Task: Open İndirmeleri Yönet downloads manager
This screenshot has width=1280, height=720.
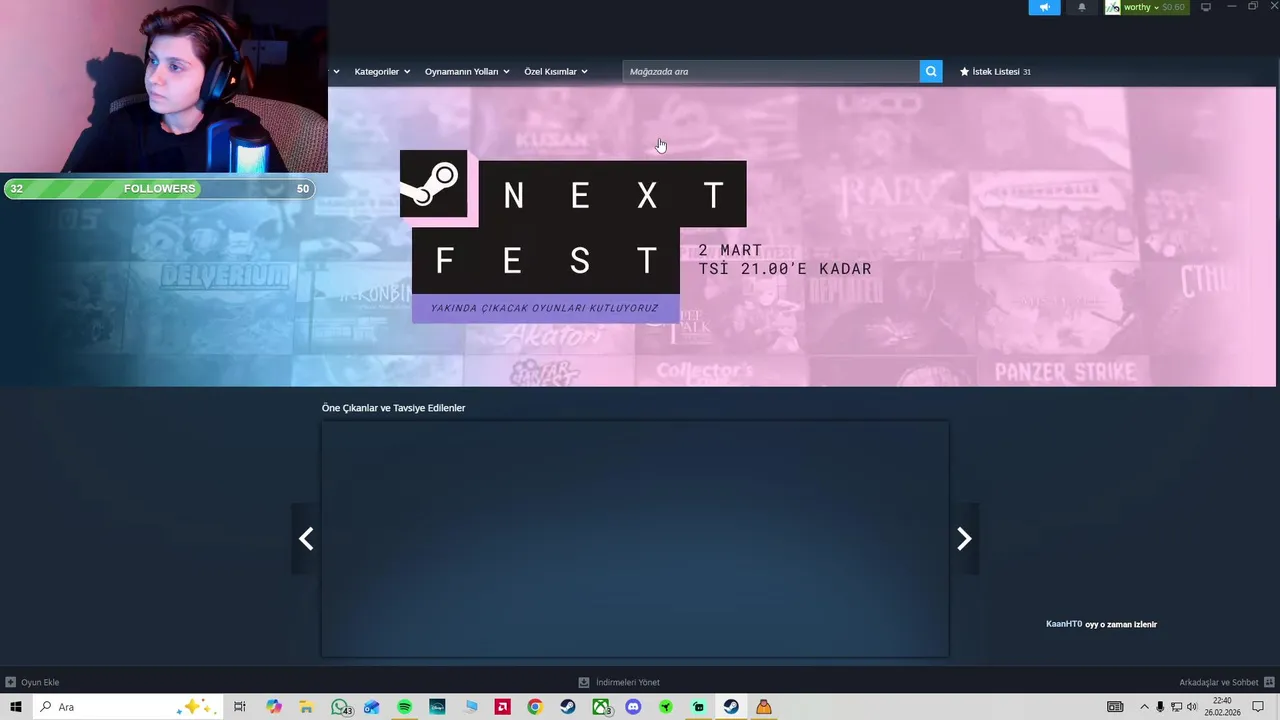Action: click(x=619, y=682)
